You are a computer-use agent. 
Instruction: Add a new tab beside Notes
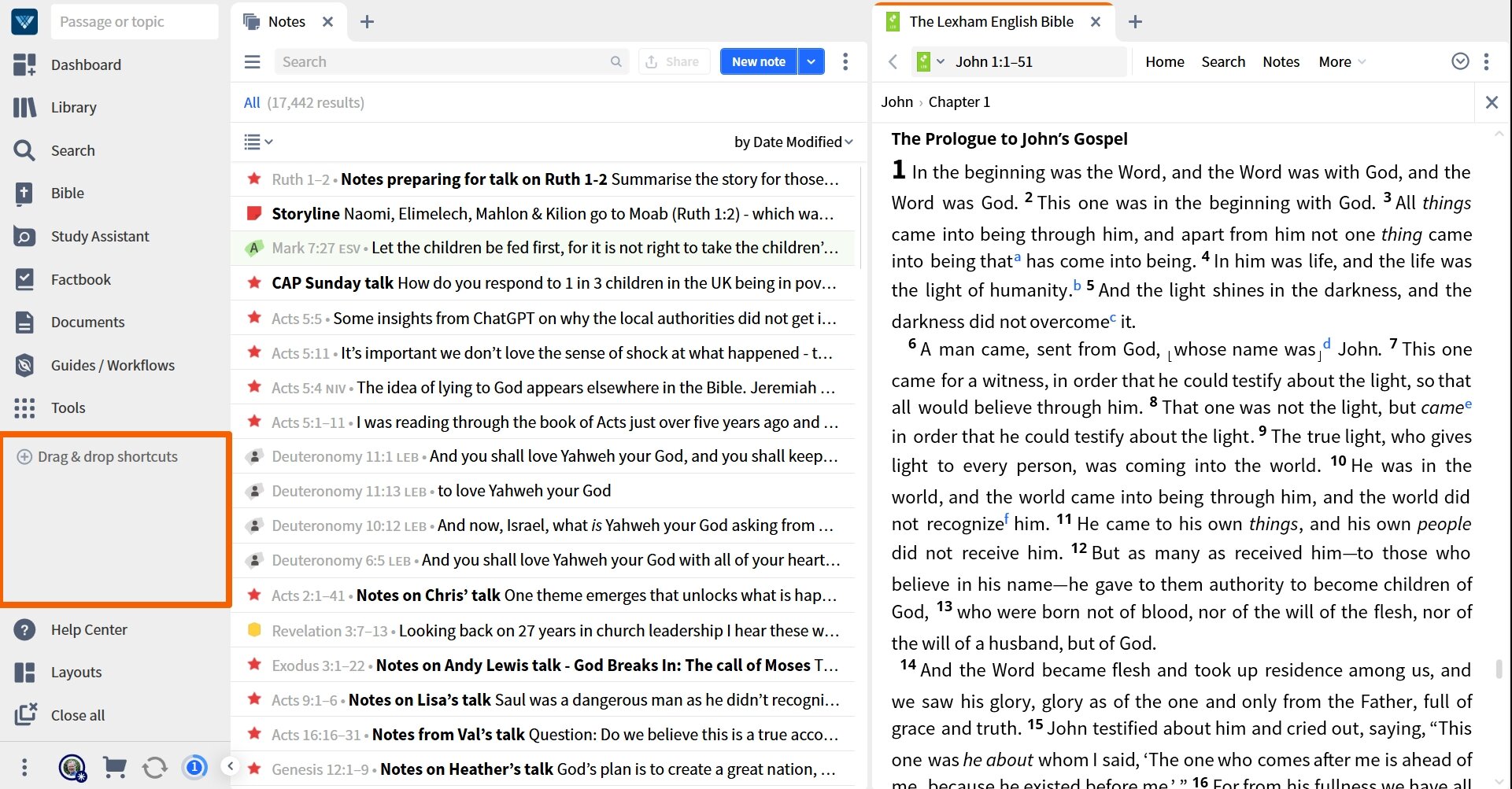point(367,22)
